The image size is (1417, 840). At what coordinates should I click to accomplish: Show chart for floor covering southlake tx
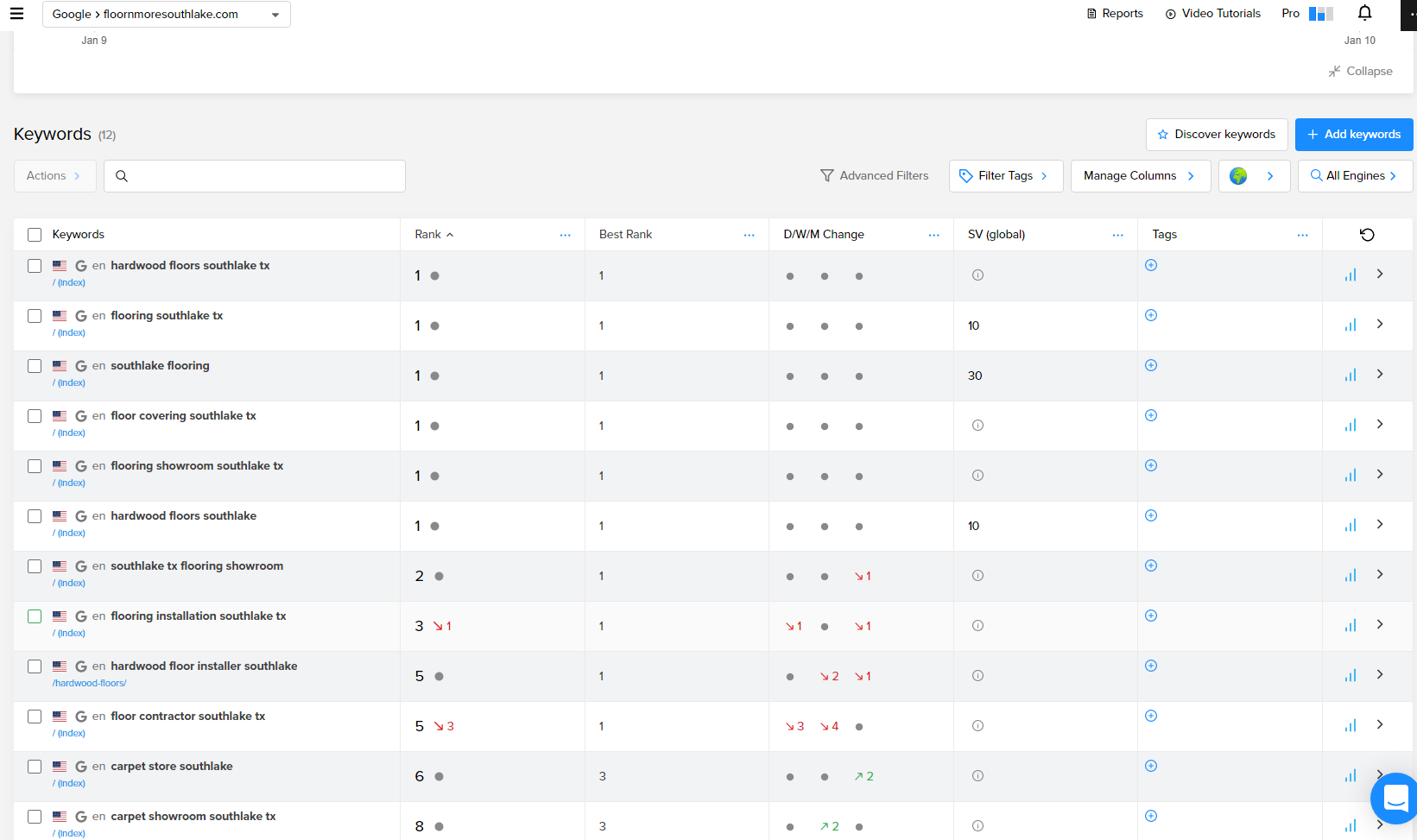coord(1351,426)
